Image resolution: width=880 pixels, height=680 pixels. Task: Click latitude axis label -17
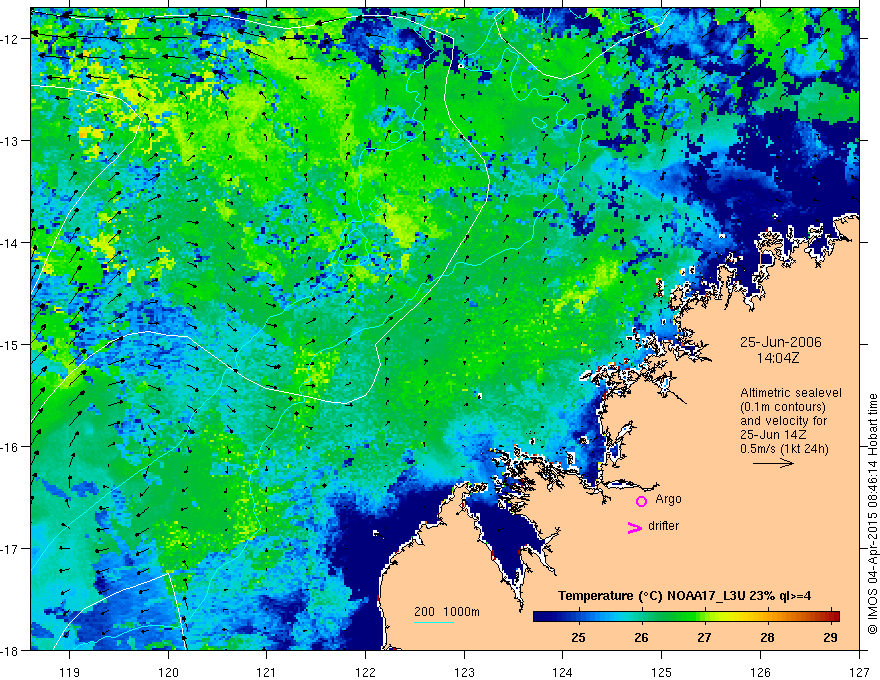coord(10,549)
